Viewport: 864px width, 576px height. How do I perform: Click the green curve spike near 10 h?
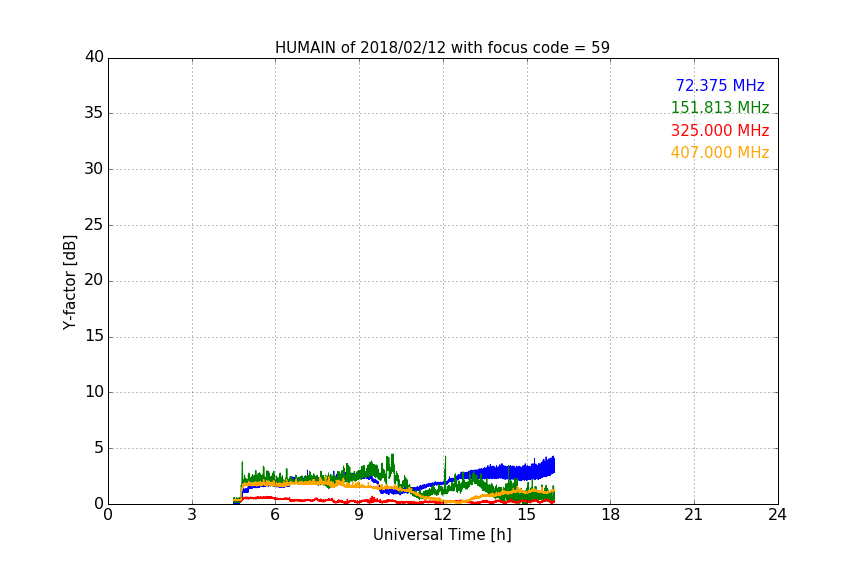point(392,463)
